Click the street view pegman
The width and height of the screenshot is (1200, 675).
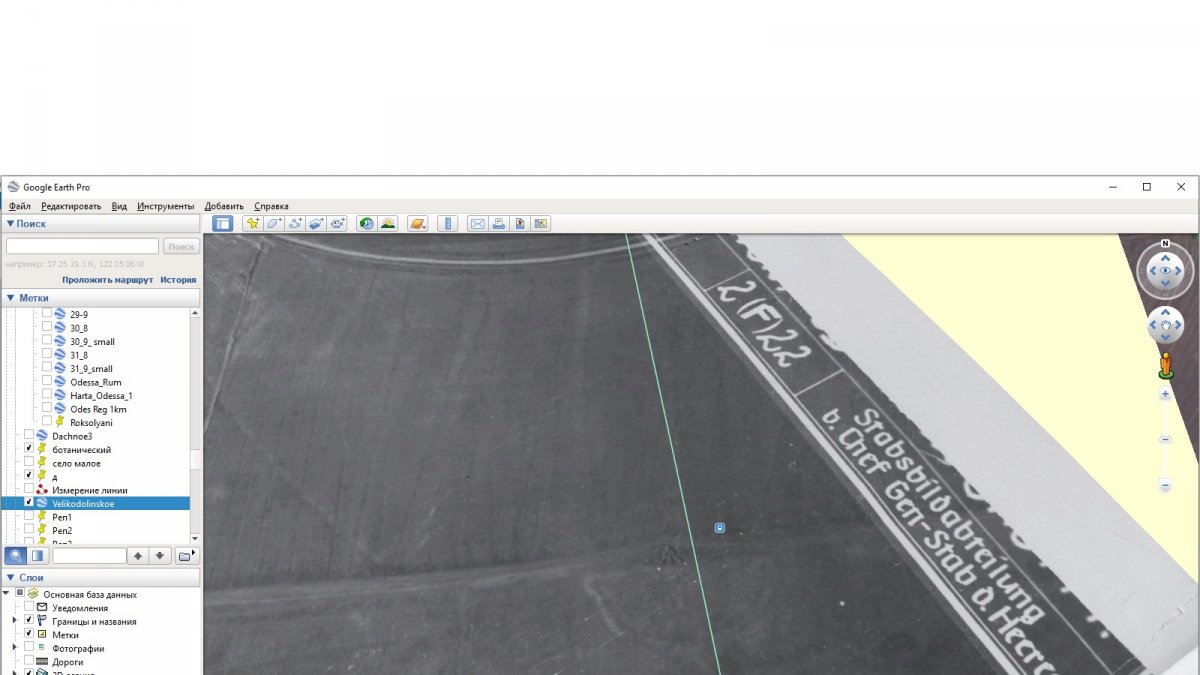tap(1165, 365)
